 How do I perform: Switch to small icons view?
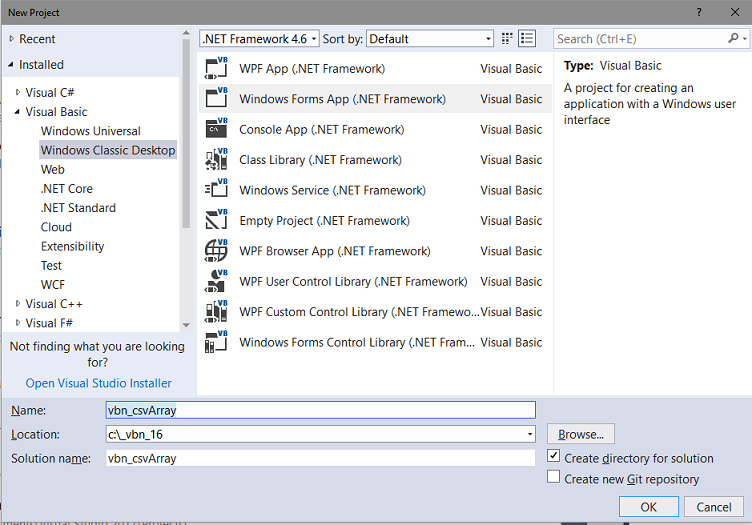(x=507, y=39)
